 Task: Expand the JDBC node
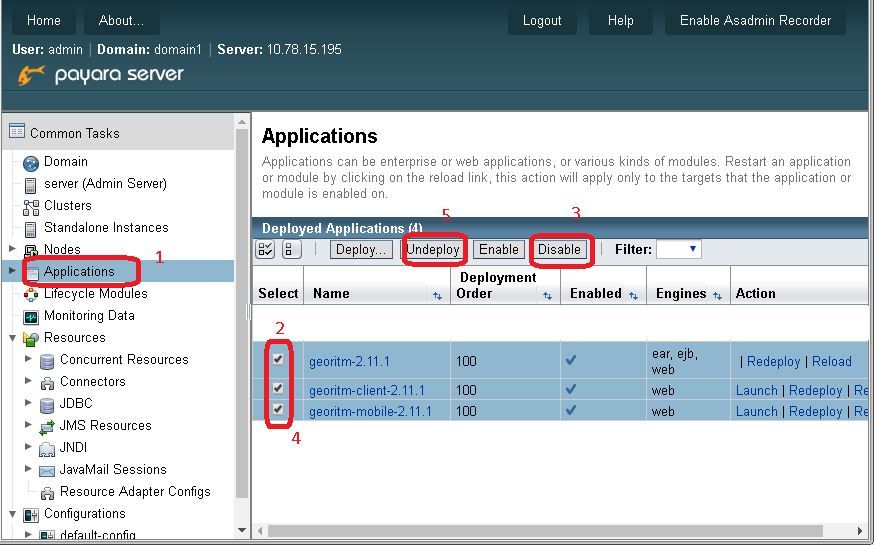[x=28, y=402]
